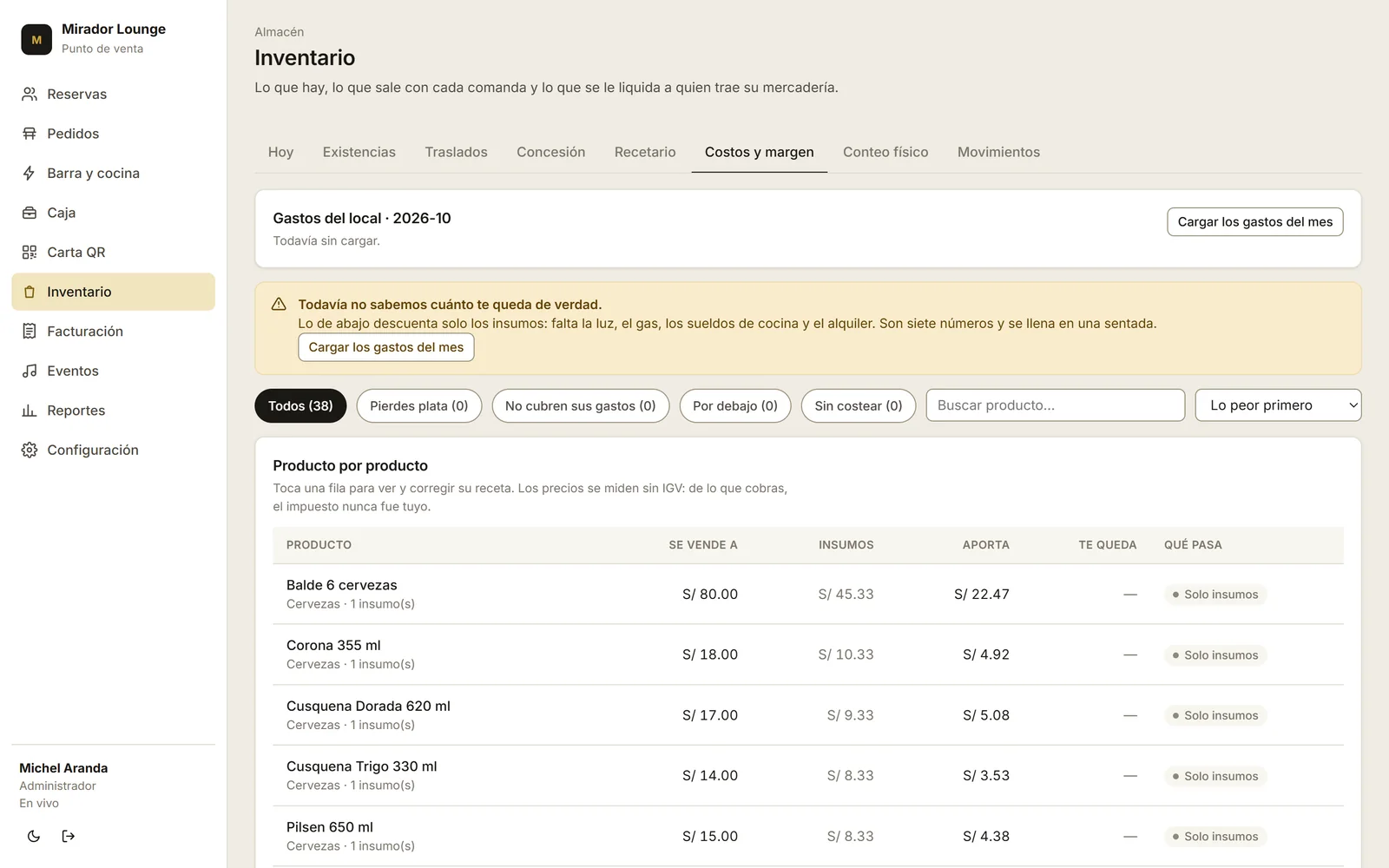The width and height of the screenshot is (1389, 868).
Task: Click Solo insumos badge for Corona 355 ml
Action: [x=1215, y=655]
